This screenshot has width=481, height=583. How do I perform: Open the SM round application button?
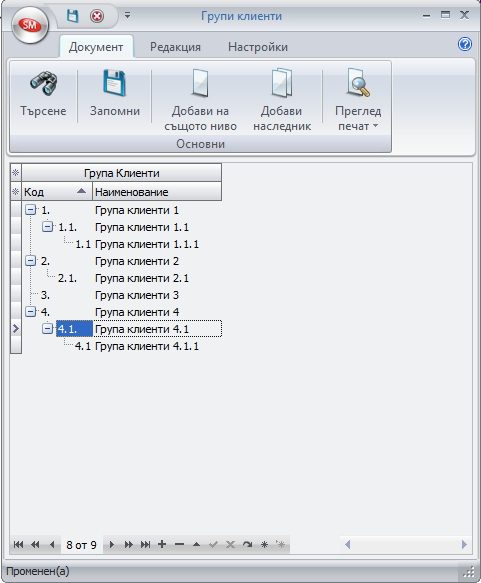[x=30, y=25]
